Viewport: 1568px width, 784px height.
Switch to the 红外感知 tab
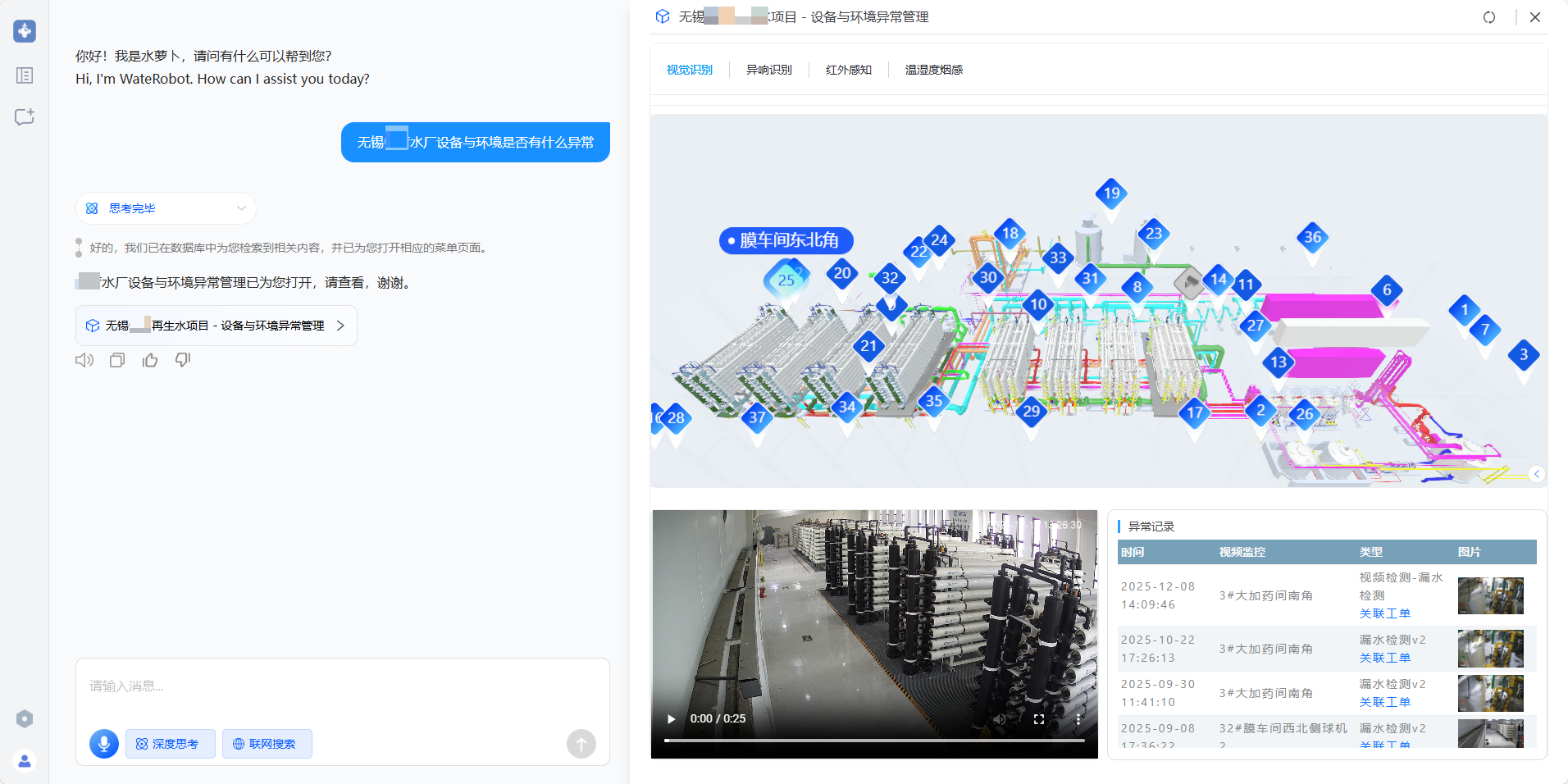tap(848, 70)
